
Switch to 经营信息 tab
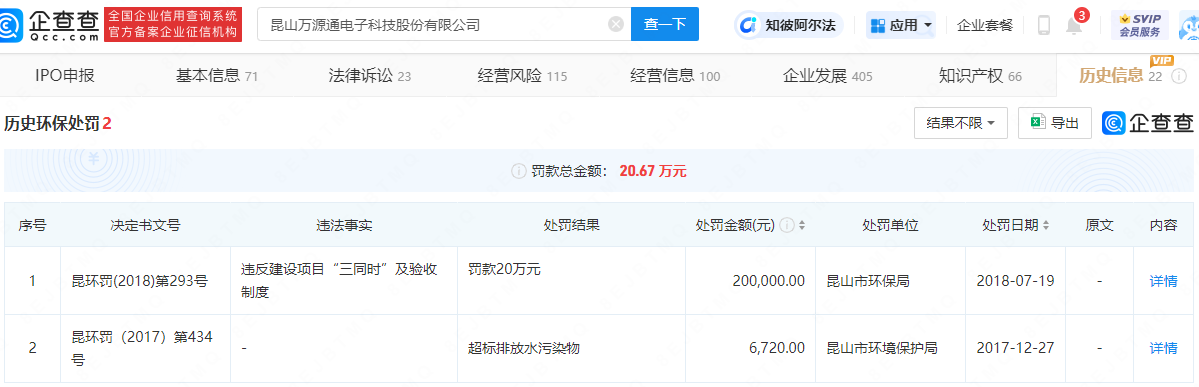click(675, 76)
